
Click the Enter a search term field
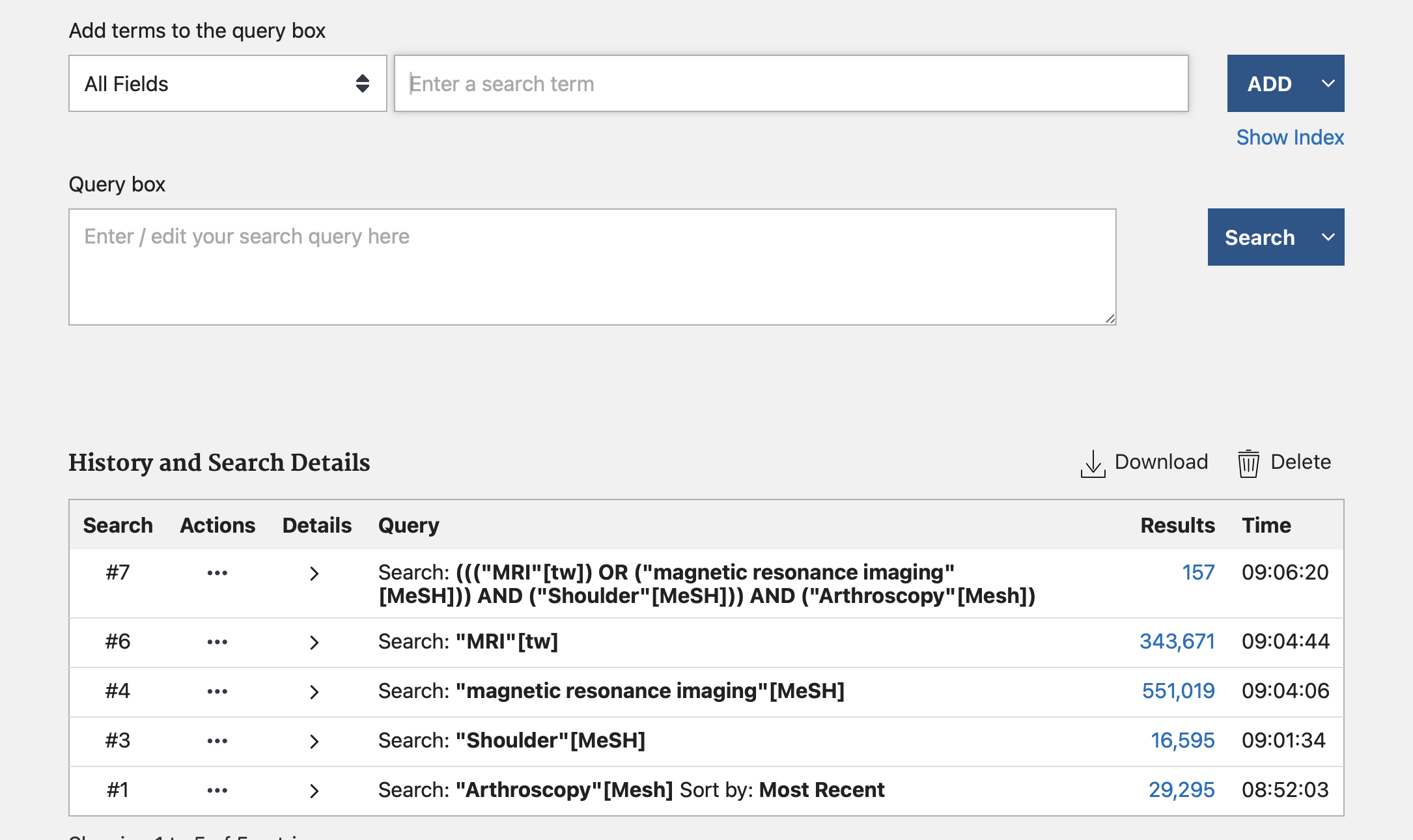[790, 83]
